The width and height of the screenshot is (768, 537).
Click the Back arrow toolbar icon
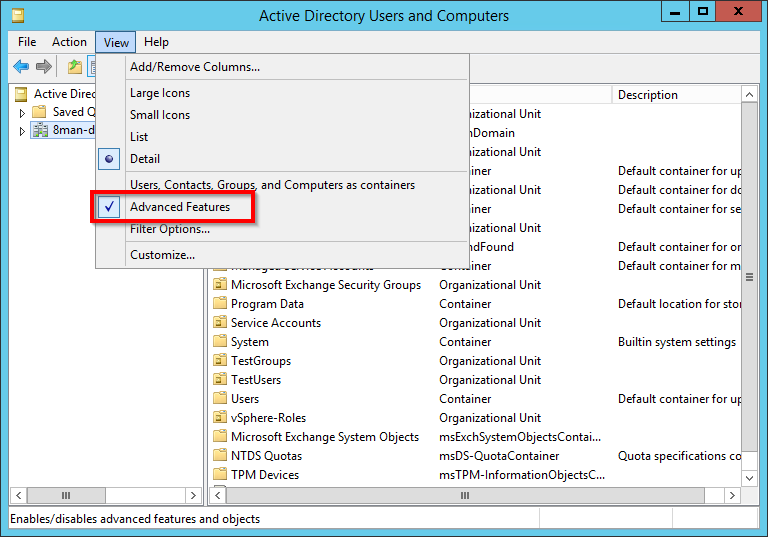click(x=21, y=67)
